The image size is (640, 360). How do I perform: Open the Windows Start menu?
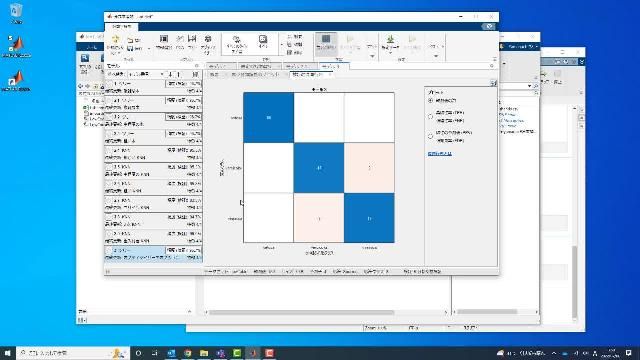8,353
